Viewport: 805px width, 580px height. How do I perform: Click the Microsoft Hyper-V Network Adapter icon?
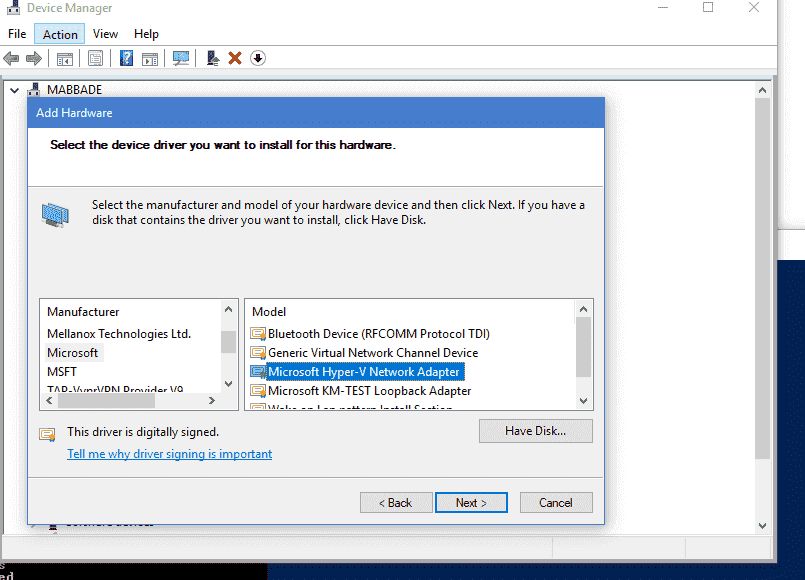tap(258, 372)
